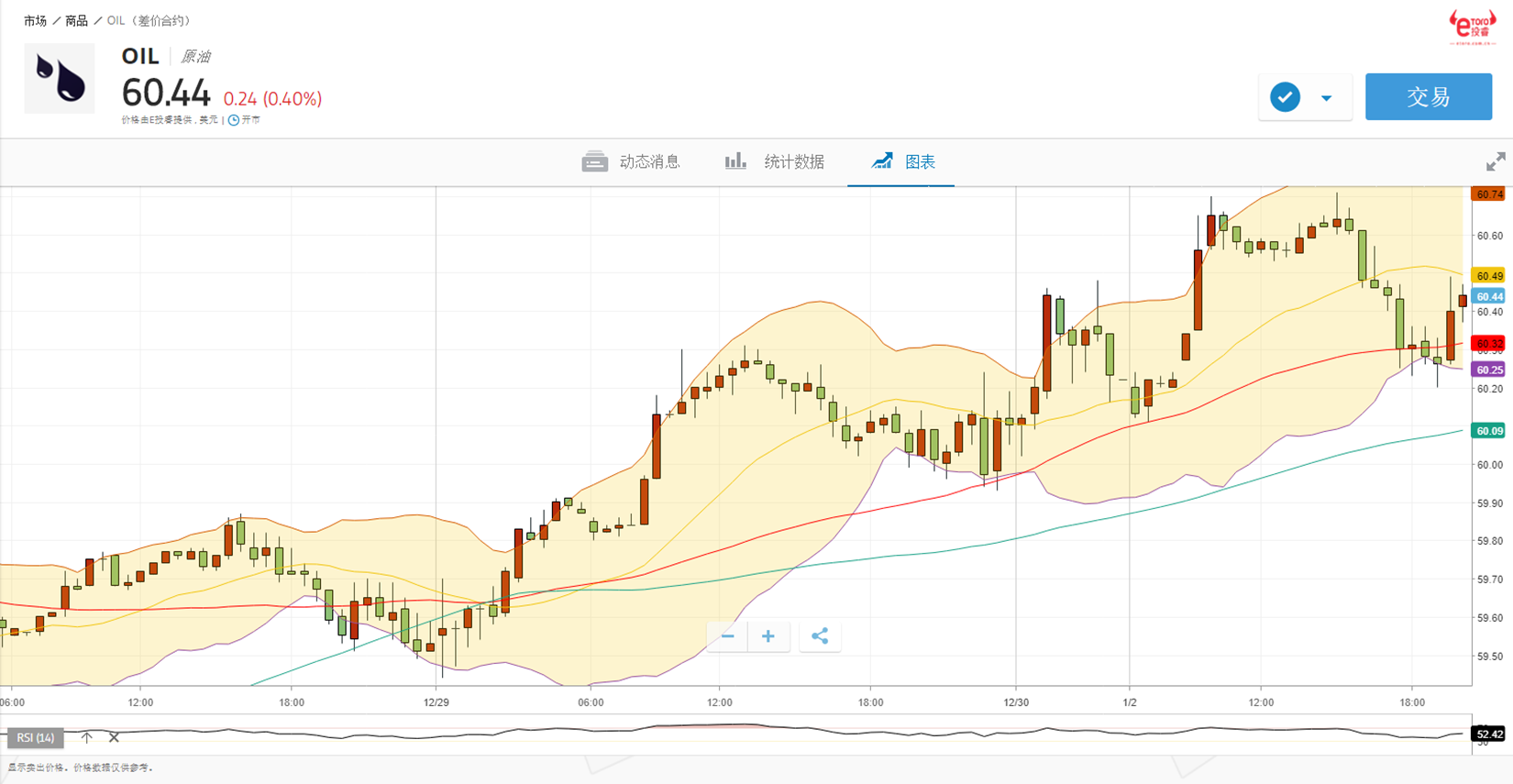
Task: Click the 52.42 RSI value tag
Action: 1488,734
